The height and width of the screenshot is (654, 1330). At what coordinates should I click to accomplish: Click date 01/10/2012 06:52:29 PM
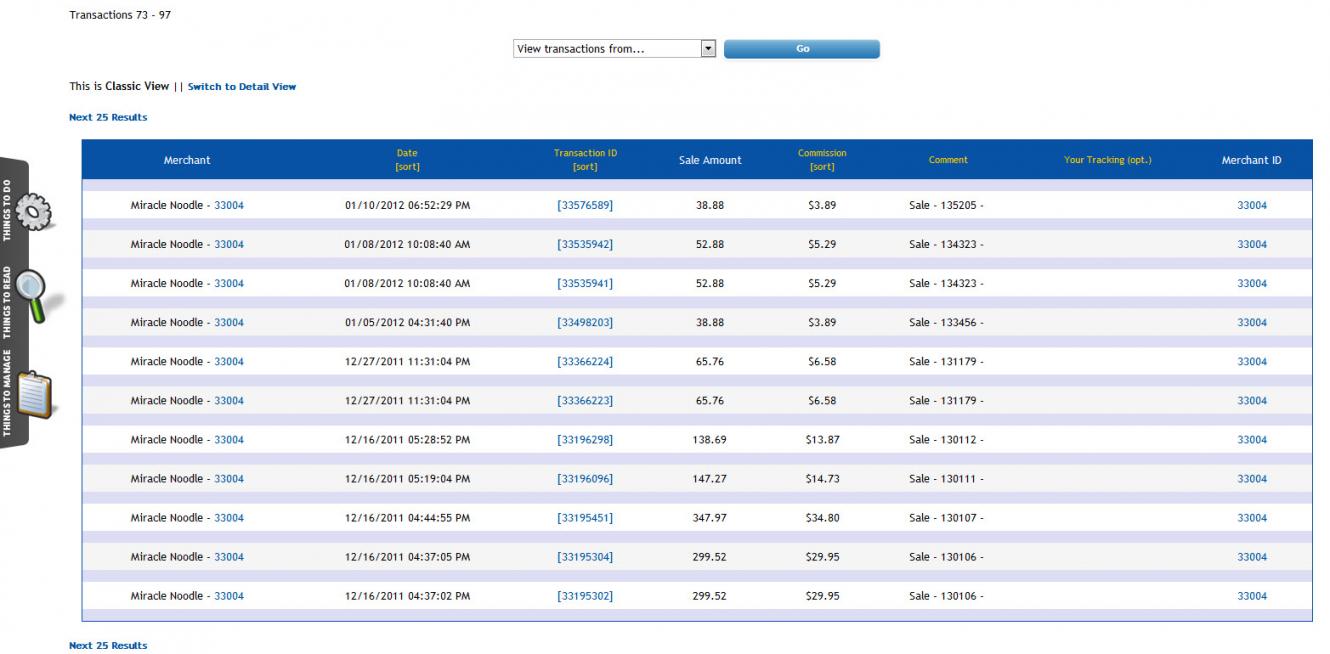click(407, 205)
